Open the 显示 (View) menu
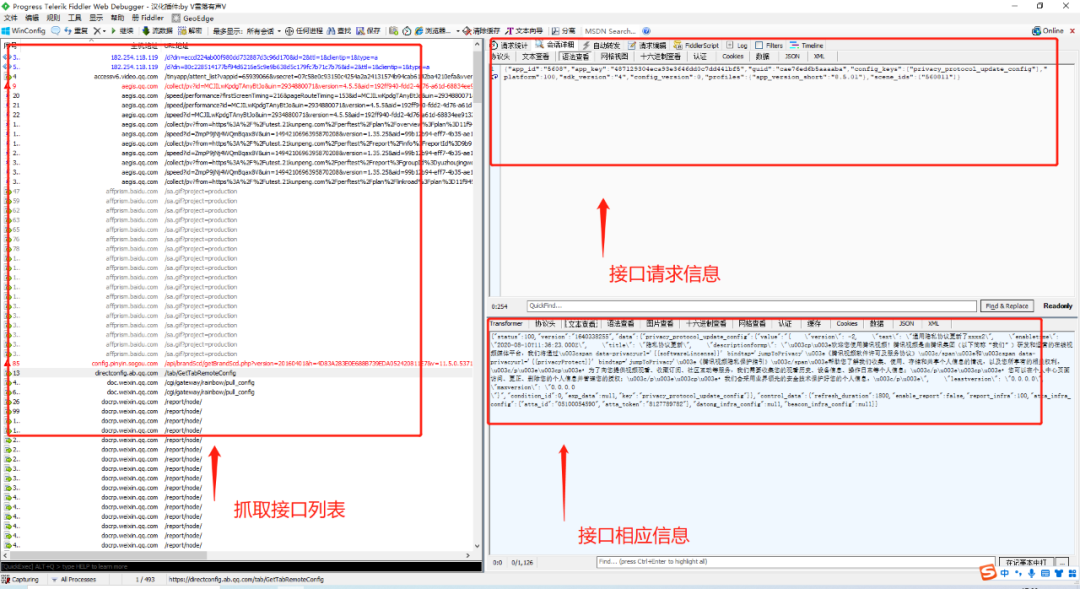This screenshot has height=589, width=1080. coord(96,18)
